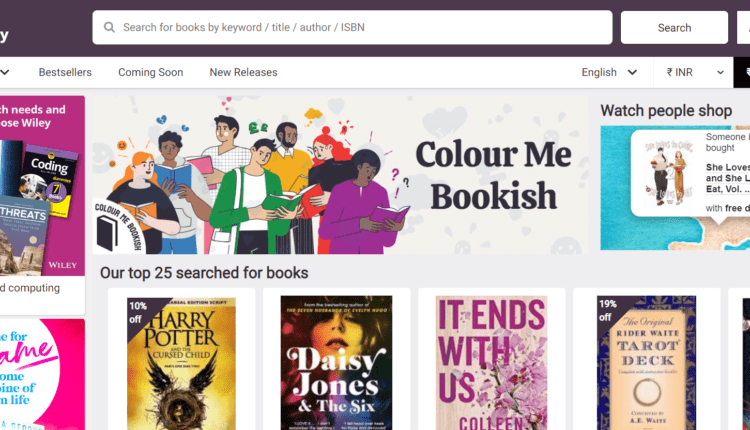Click the Colour Me Bookish book logo

pos(119,225)
